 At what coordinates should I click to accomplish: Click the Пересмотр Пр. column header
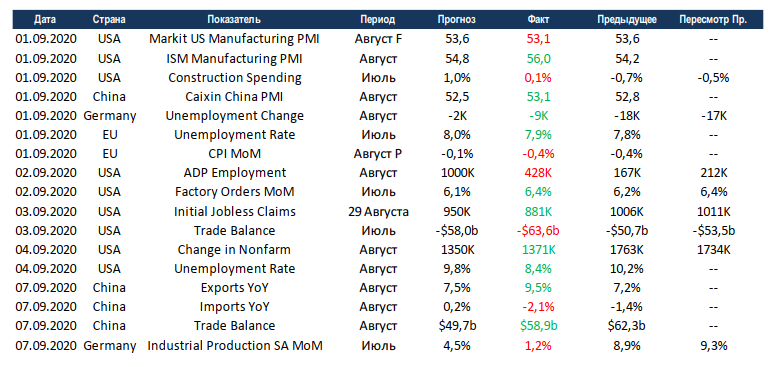tap(713, 20)
